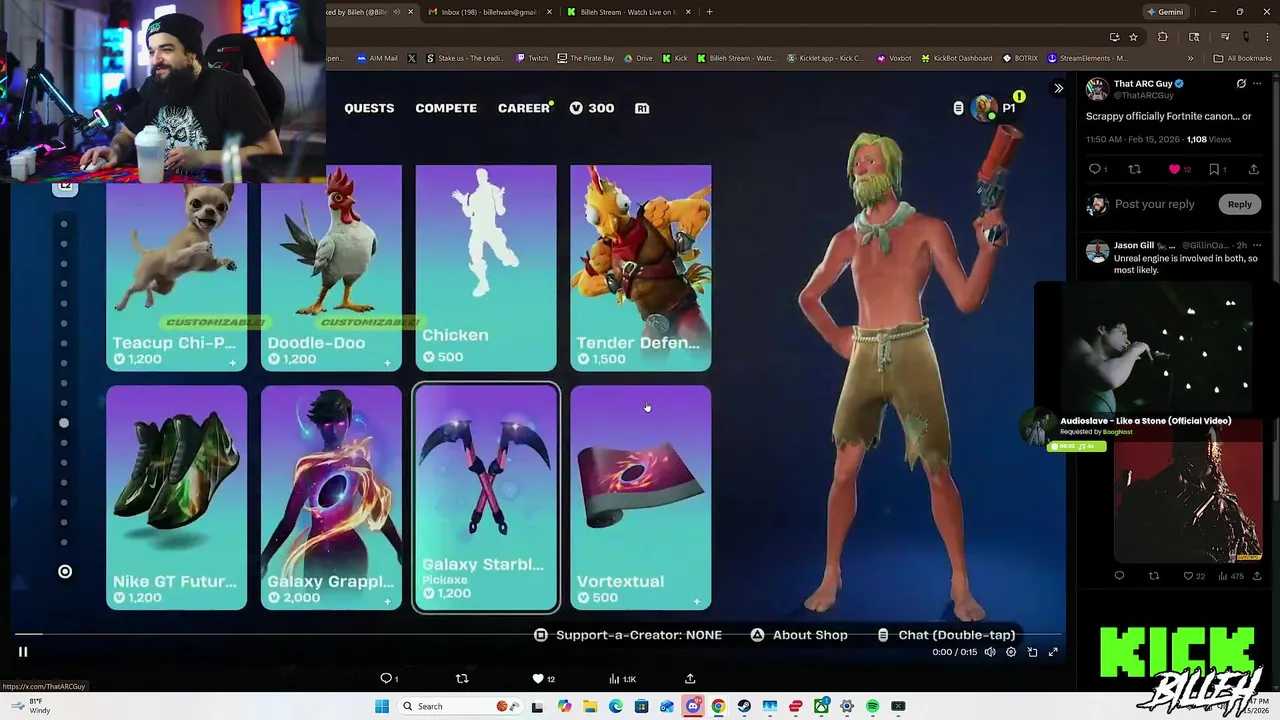
Task: Open Drive bookmark
Action: coord(638,58)
